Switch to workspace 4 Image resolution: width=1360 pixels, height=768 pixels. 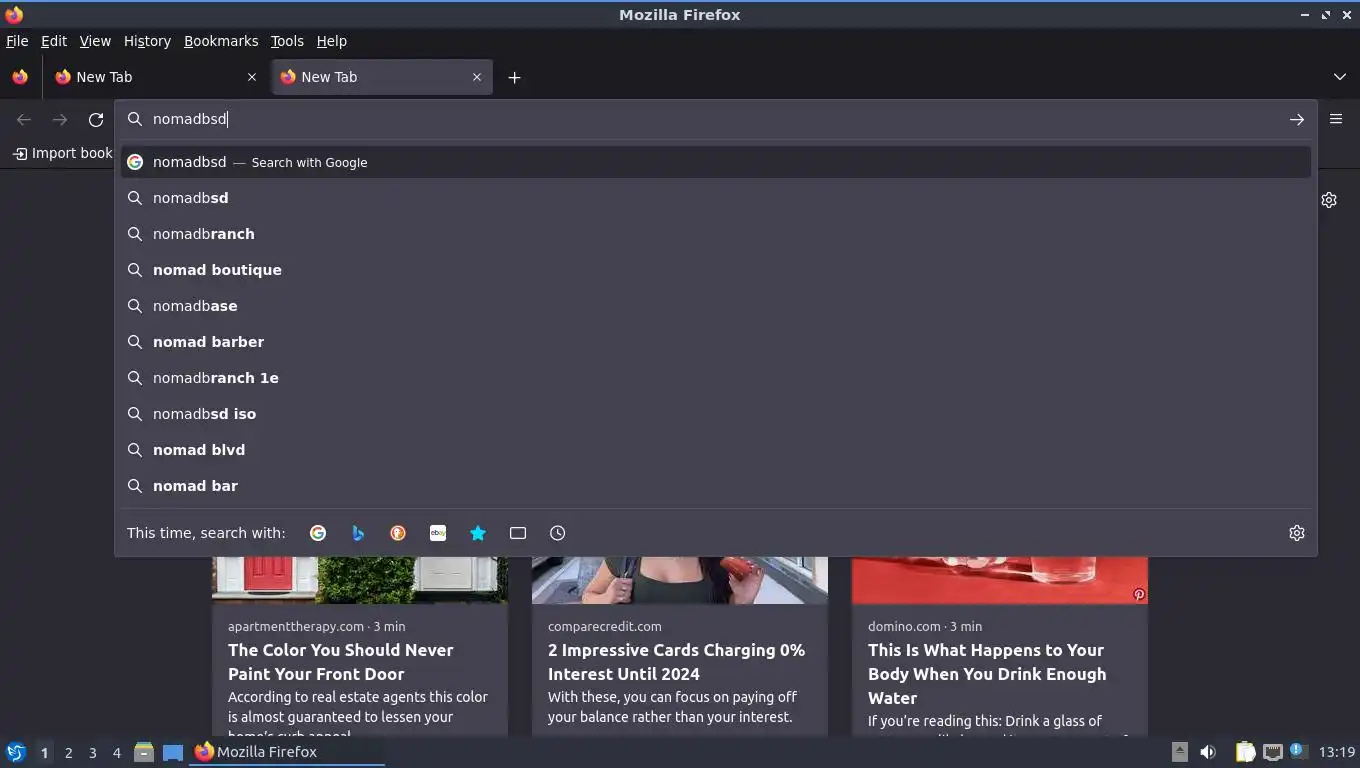(116, 753)
